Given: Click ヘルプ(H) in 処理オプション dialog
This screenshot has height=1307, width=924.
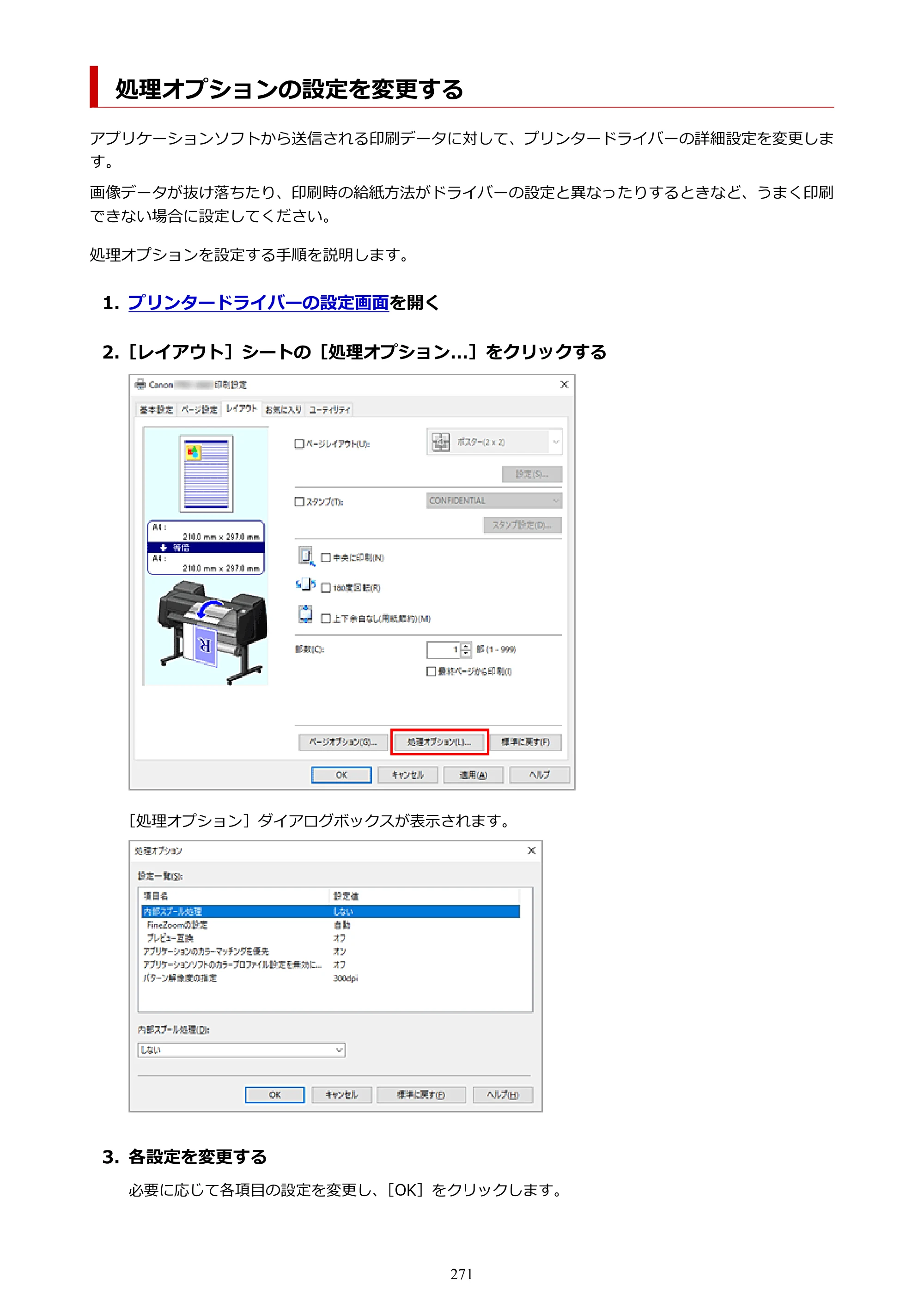Looking at the screenshot, I should pos(503,1094).
